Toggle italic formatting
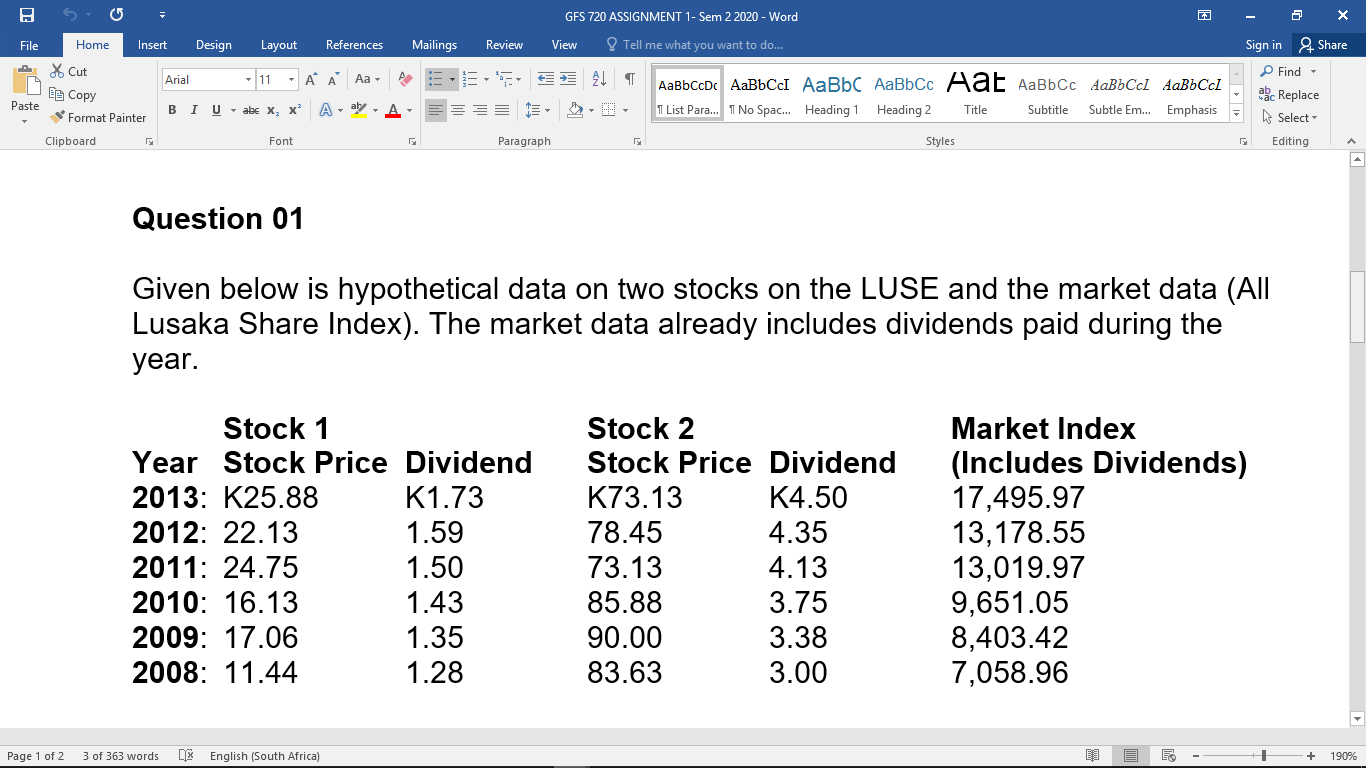The image size is (1366, 768). click(193, 110)
